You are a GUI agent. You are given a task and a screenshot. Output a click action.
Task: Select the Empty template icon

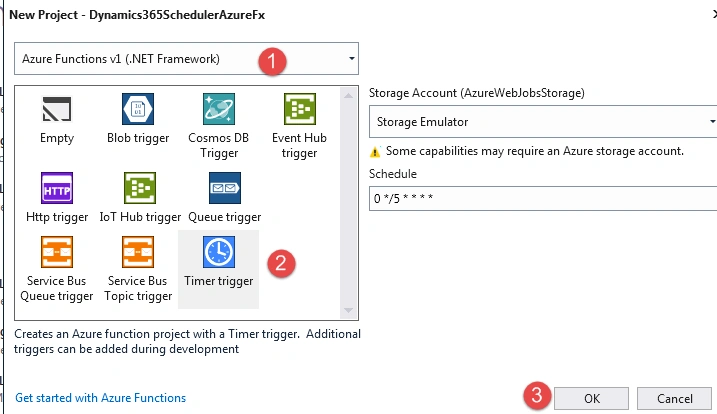[57, 109]
